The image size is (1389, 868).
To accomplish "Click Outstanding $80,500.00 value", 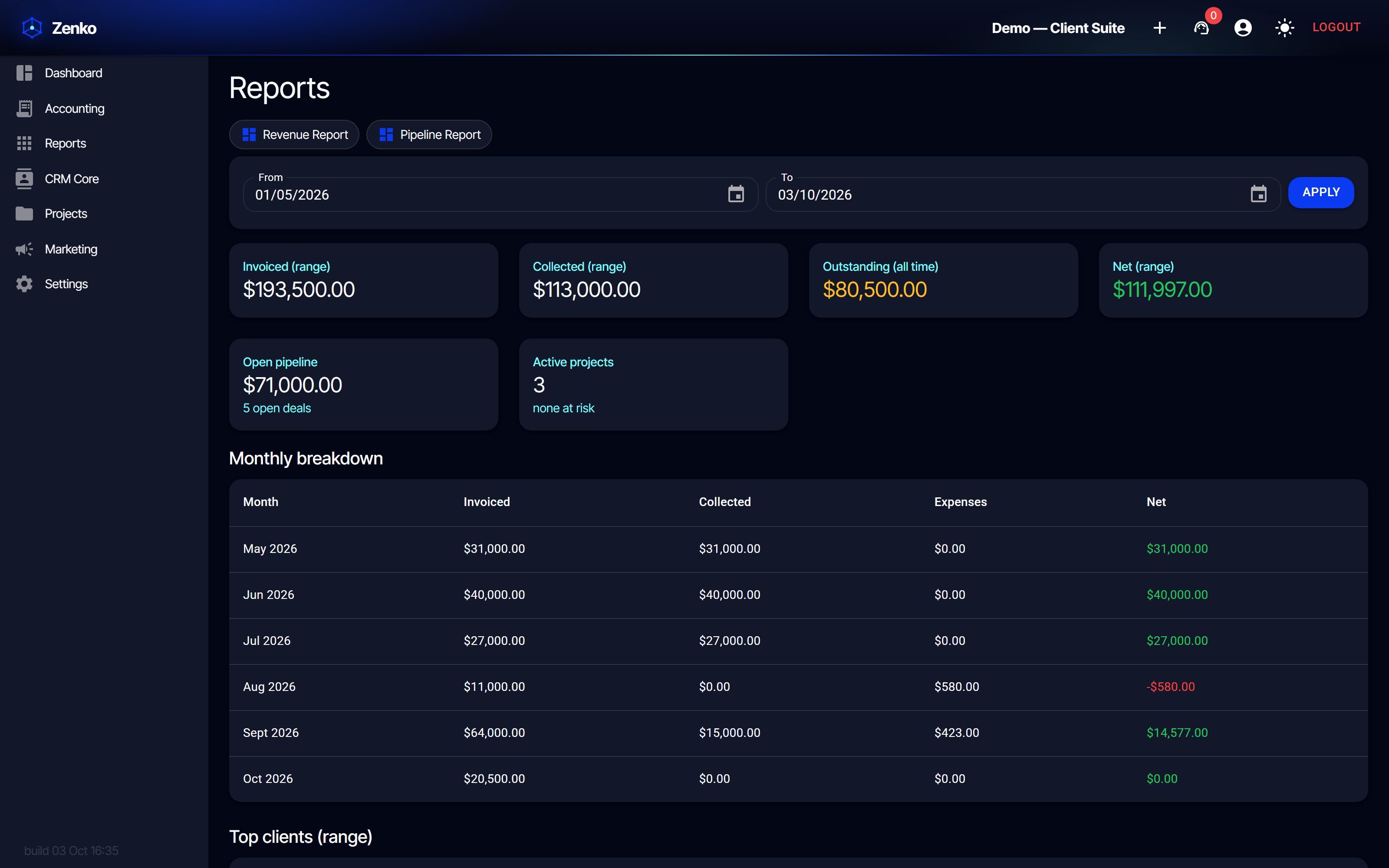I will coord(874,289).
